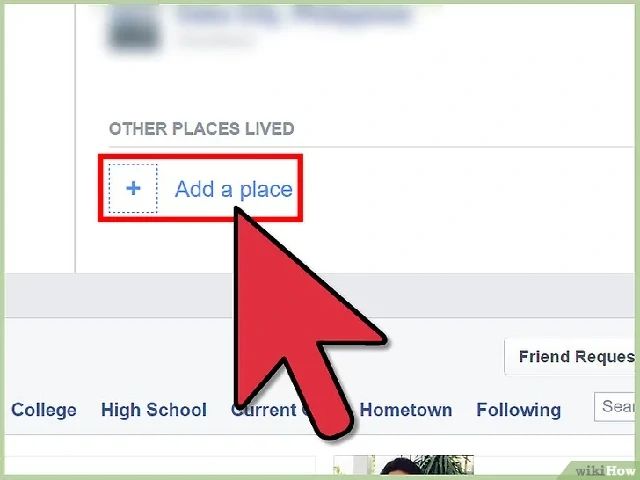Select the Other Places Lived section heading
The height and width of the screenshot is (480, 640).
point(202,129)
